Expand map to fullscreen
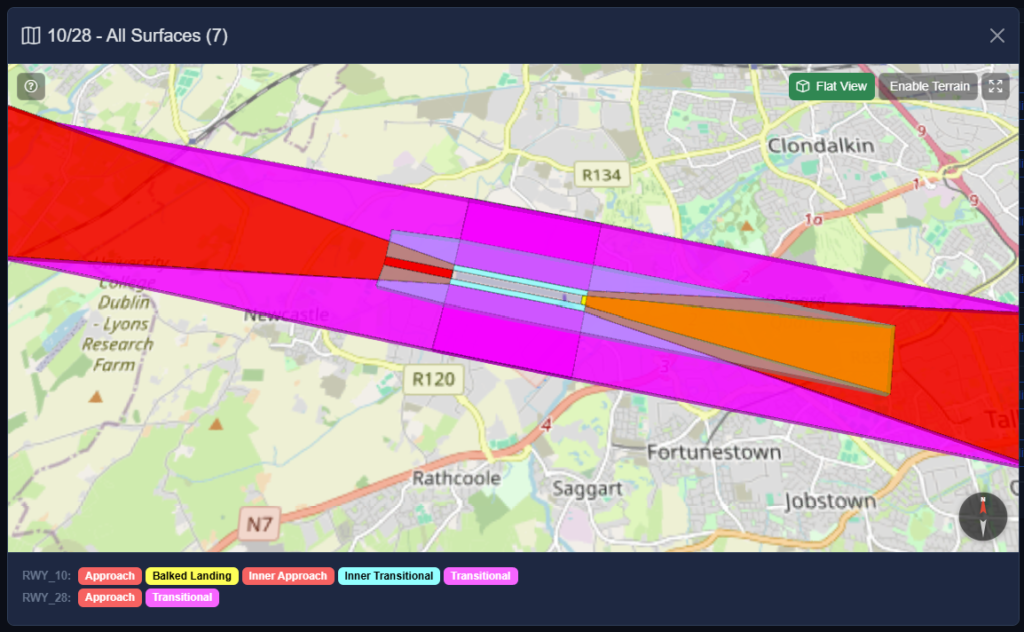Viewport: 1024px width, 632px height. 995,86
